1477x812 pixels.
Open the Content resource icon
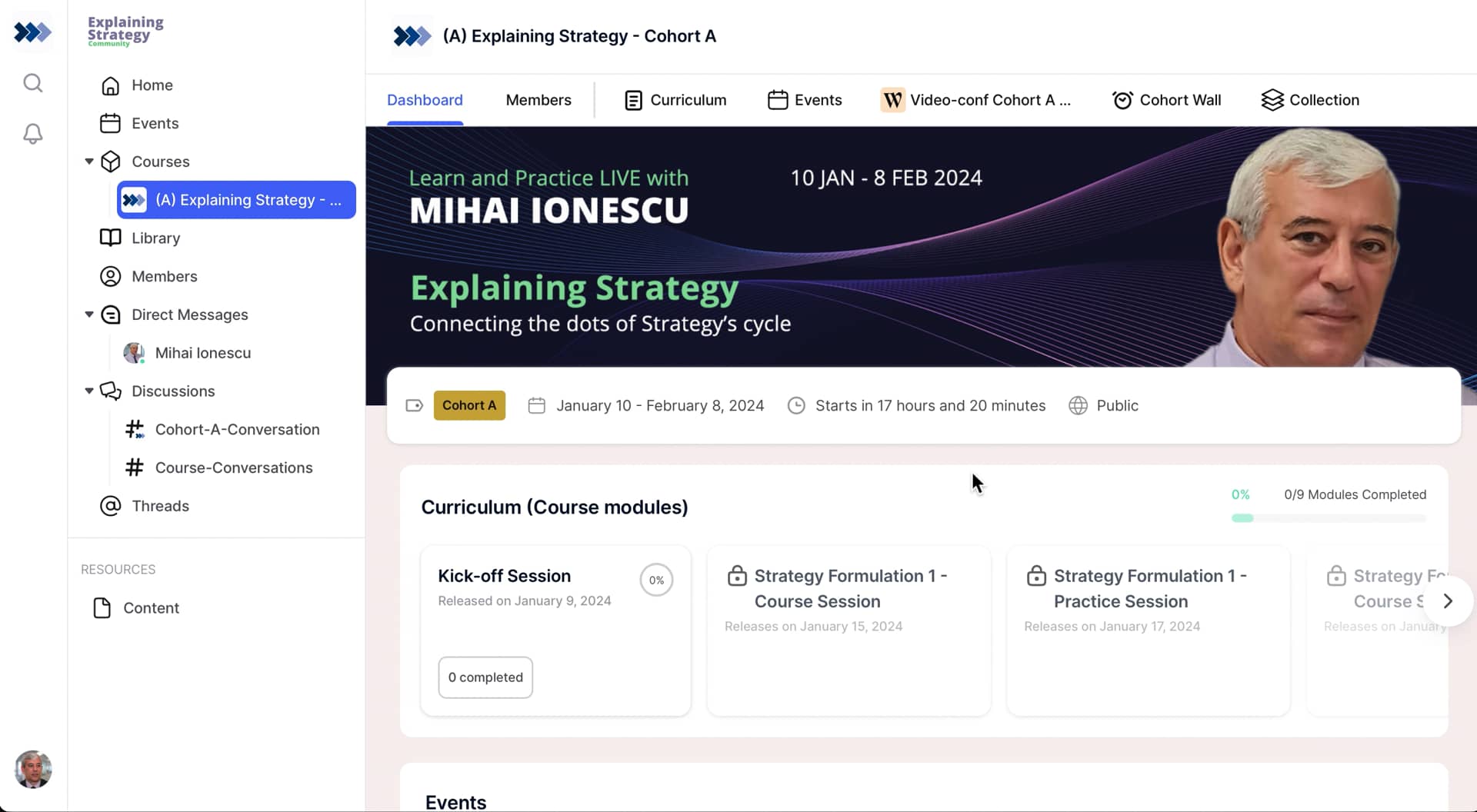102,607
